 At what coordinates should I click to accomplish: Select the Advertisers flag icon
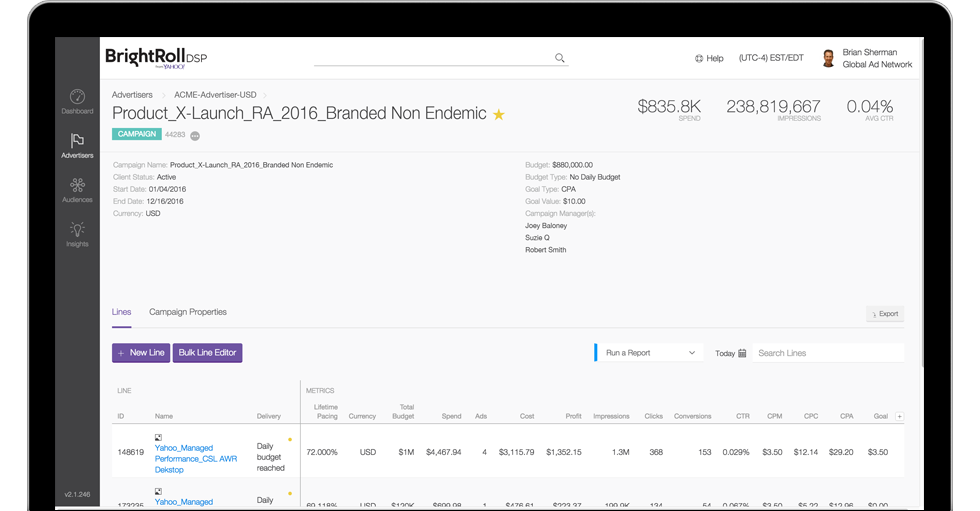(78, 141)
